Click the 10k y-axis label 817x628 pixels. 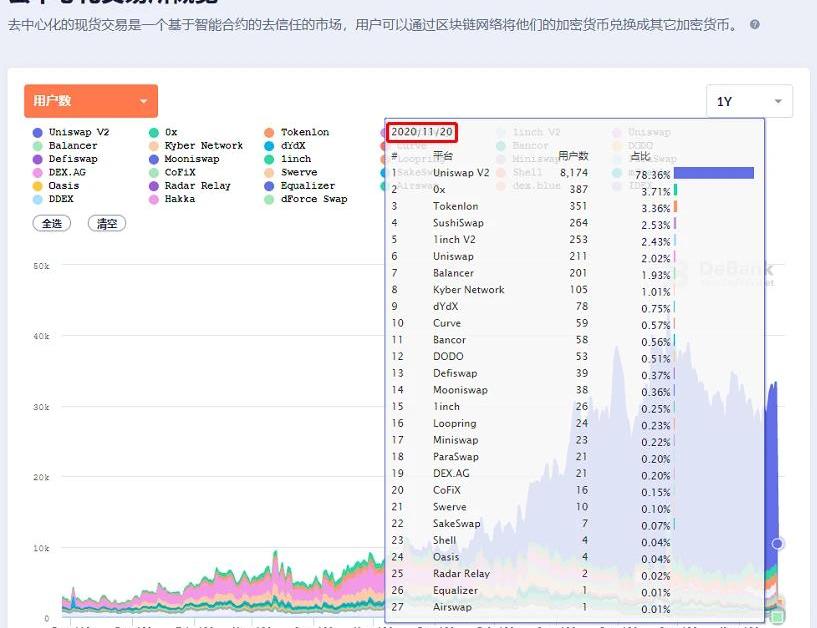[41, 548]
